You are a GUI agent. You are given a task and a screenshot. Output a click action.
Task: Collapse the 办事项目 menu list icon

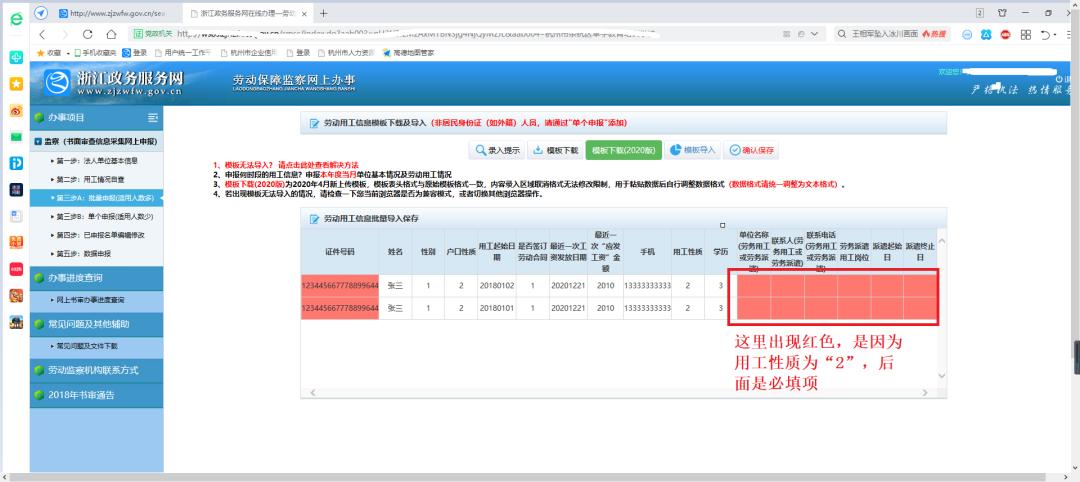click(153, 118)
